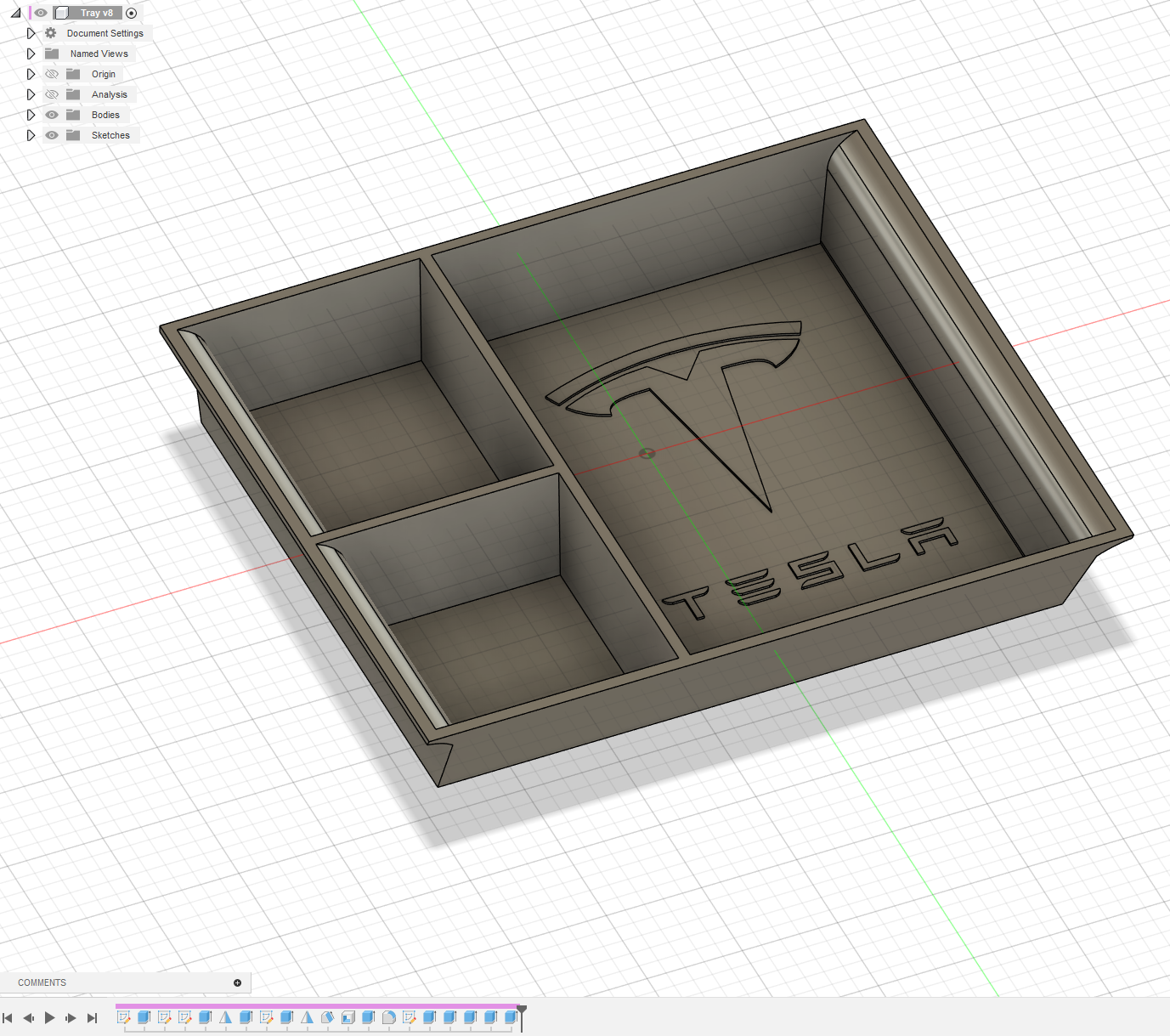Click the Sketches folder icon
Image resolution: width=1170 pixels, height=1036 pixels.
(x=73, y=135)
